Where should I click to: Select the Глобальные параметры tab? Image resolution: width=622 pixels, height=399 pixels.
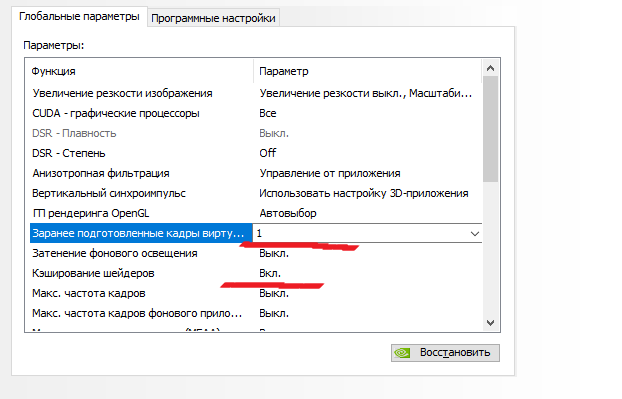[79, 17]
